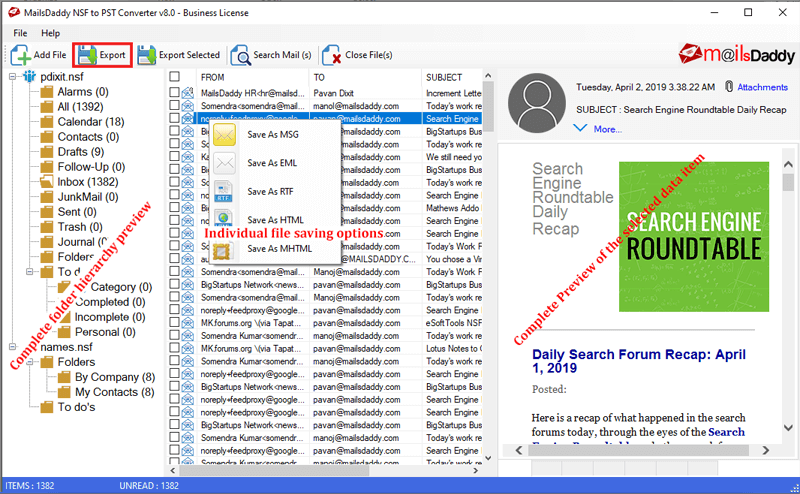Toggle the select-all header checkbox
The height and width of the screenshot is (494, 800).
pyautogui.click(x=174, y=77)
